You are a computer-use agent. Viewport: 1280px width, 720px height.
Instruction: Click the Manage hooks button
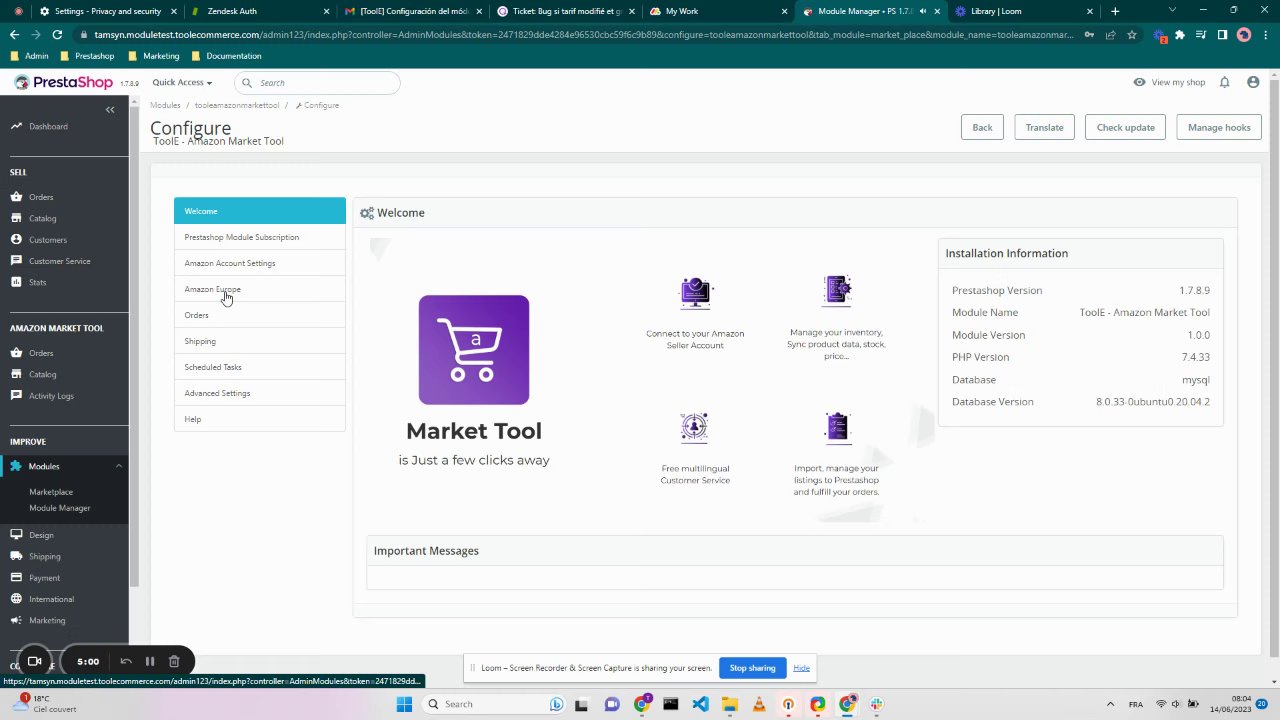(1219, 127)
